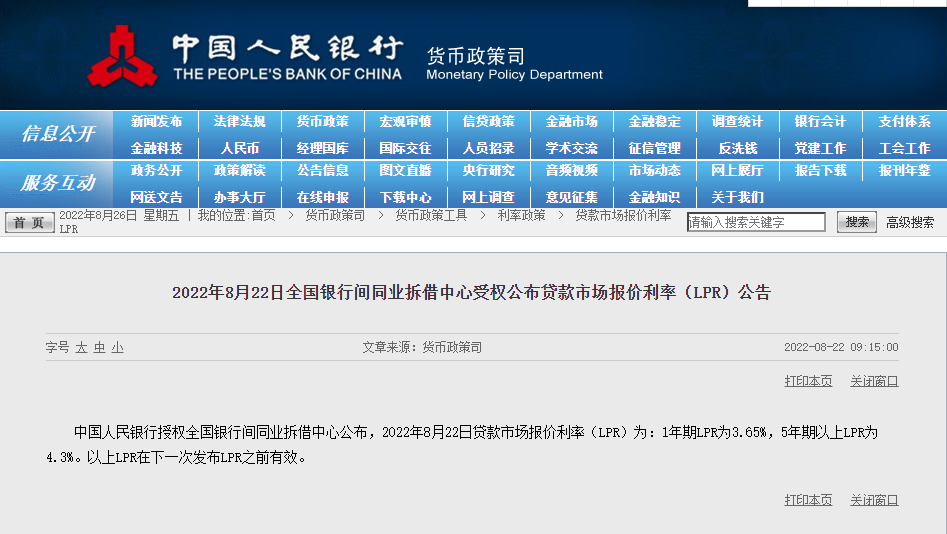Visit 学术交流 page
This screenshot has height=534, width=947.
click(571, 148)
